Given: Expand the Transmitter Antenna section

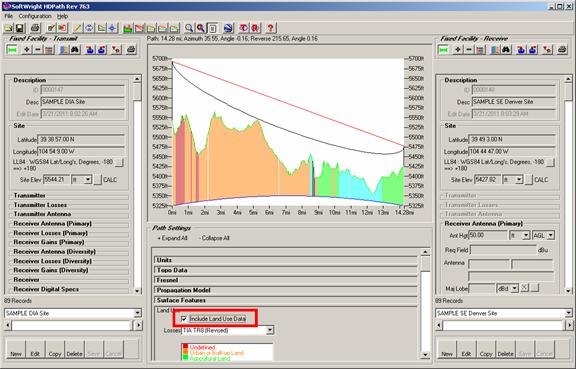Looking at the screenshot, I should pos(69,214).
